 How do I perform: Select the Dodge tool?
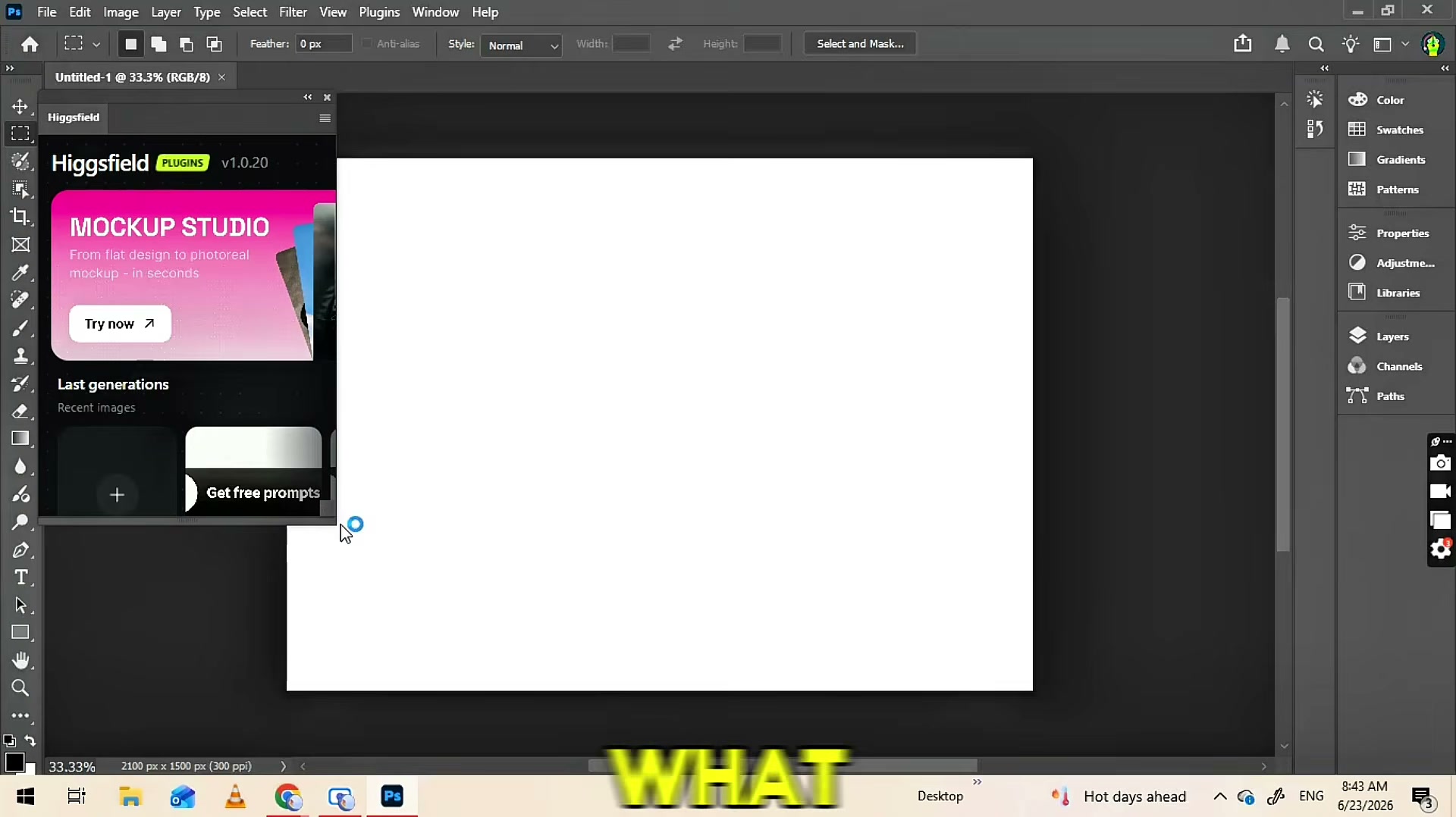[20, 522]
